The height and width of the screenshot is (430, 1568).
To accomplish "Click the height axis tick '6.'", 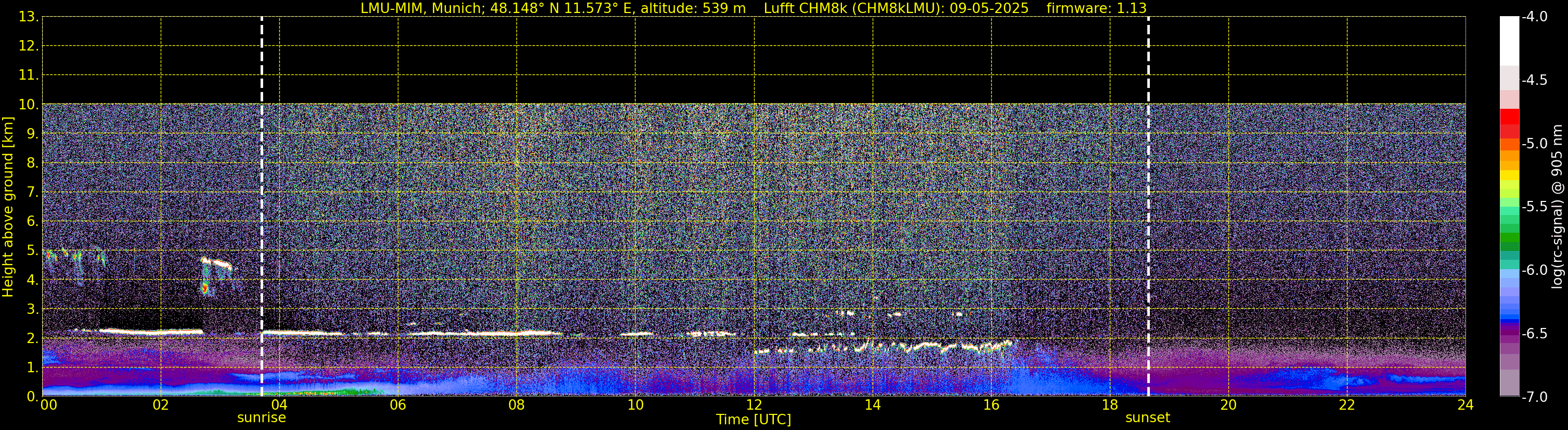I will click(x=32, y=222).
